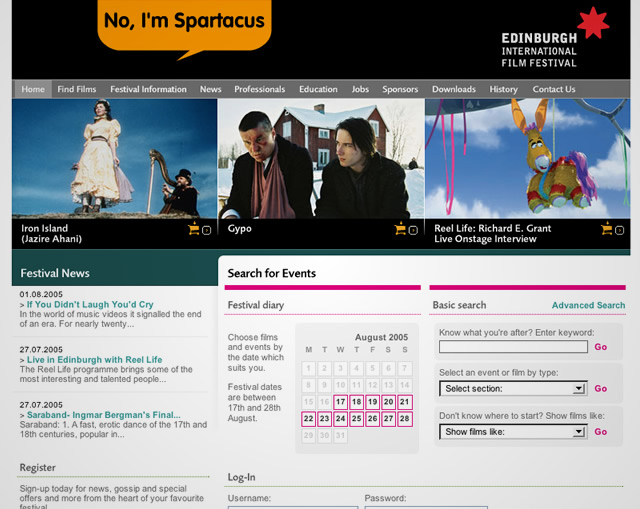Open the Contact Us nav item

pyautogui.click(x=553, y=89)
